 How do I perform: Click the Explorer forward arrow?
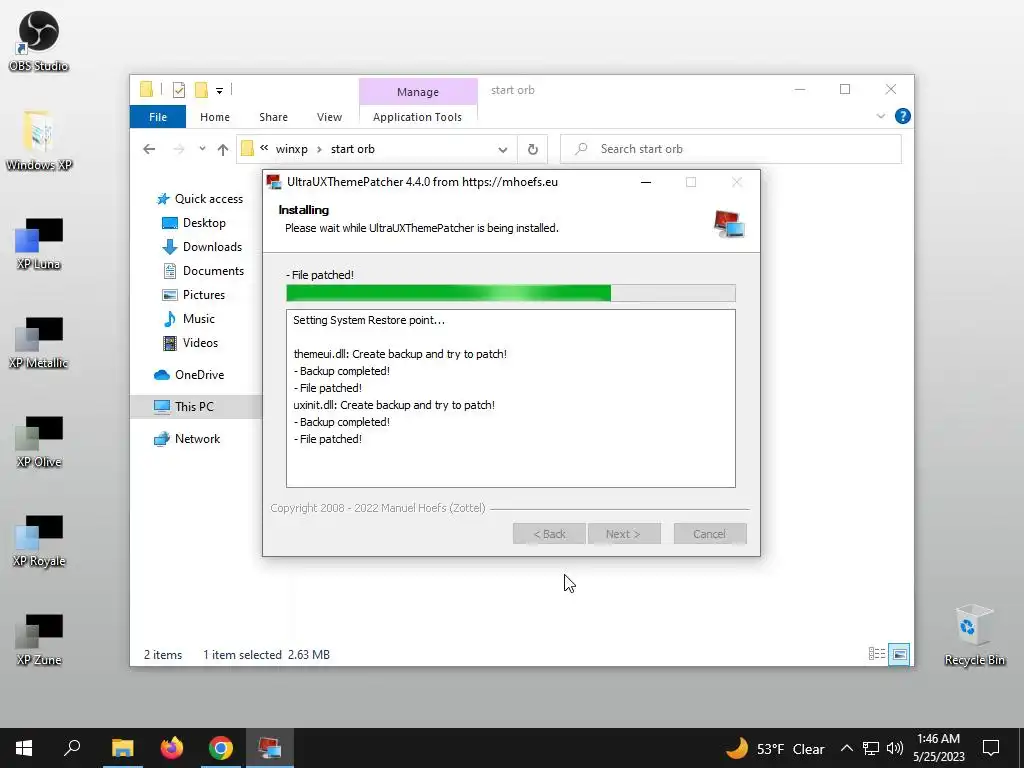[x=178, y=149]
